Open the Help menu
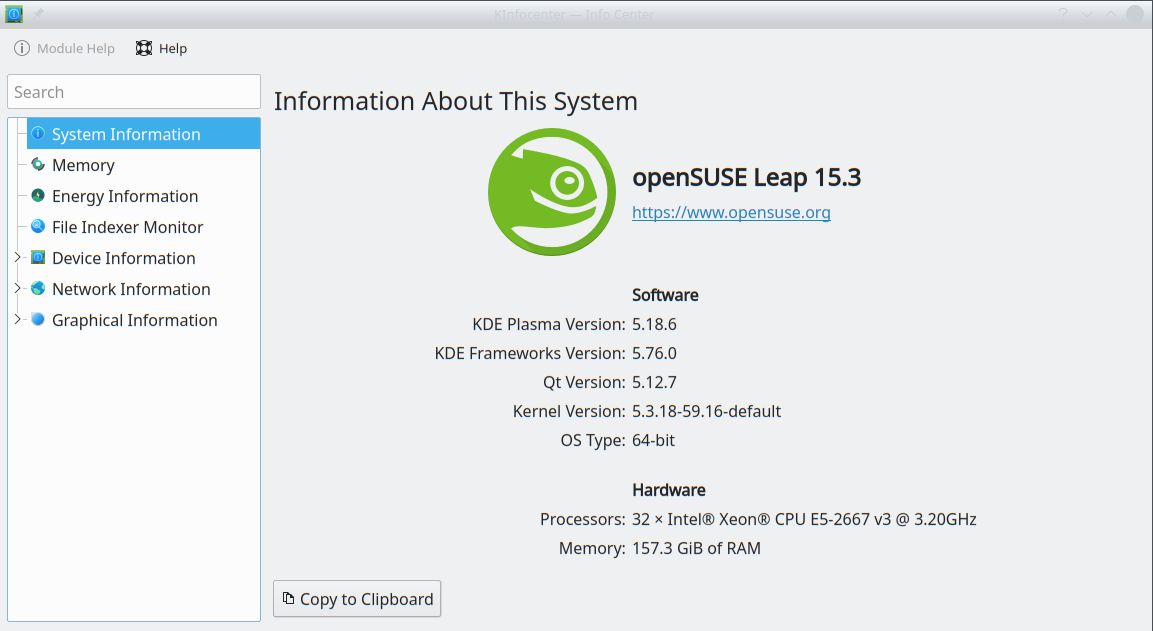 tap(161, 48)
